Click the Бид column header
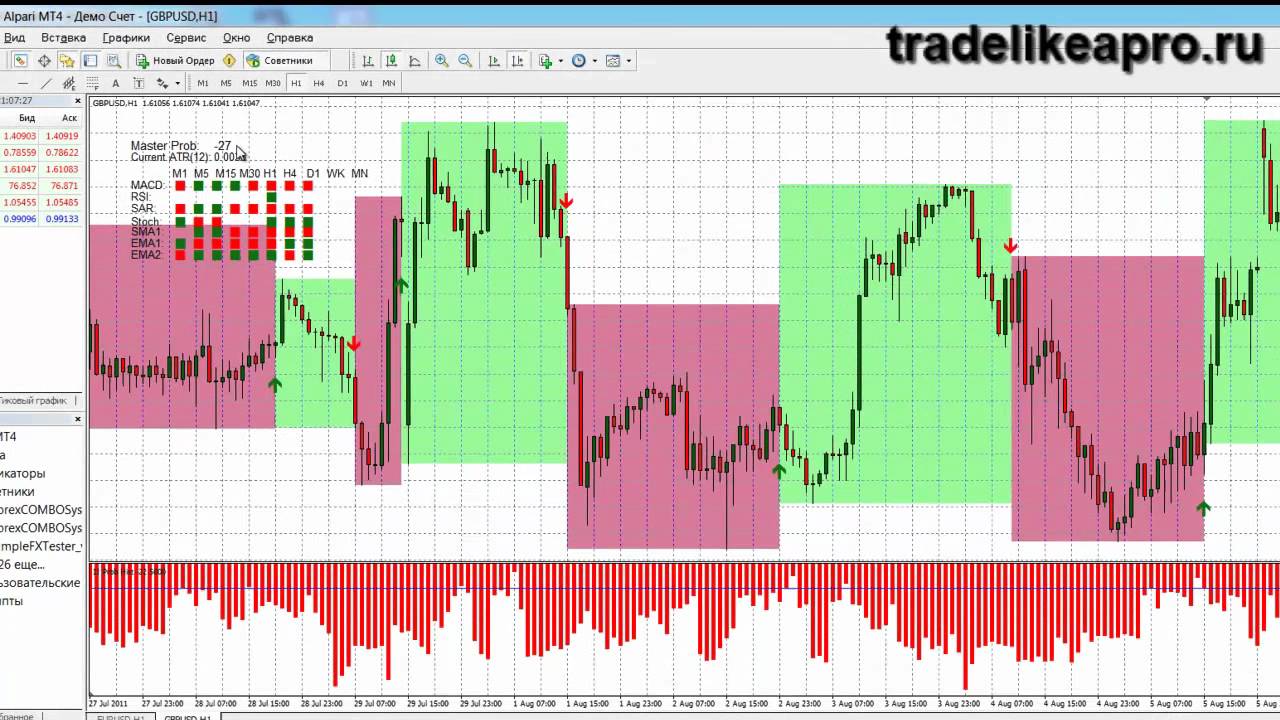The height and width of the screenshot is (720, 1280). coord(27,118)
